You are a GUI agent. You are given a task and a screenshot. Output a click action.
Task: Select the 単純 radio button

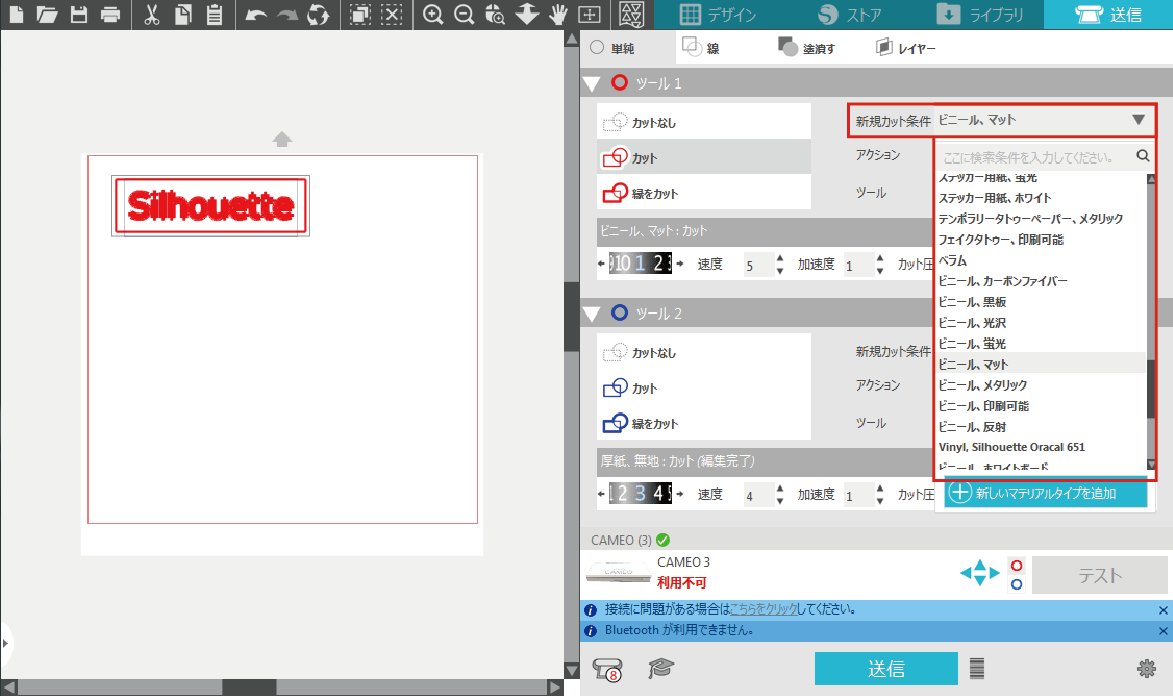click(x=598, y=47)
